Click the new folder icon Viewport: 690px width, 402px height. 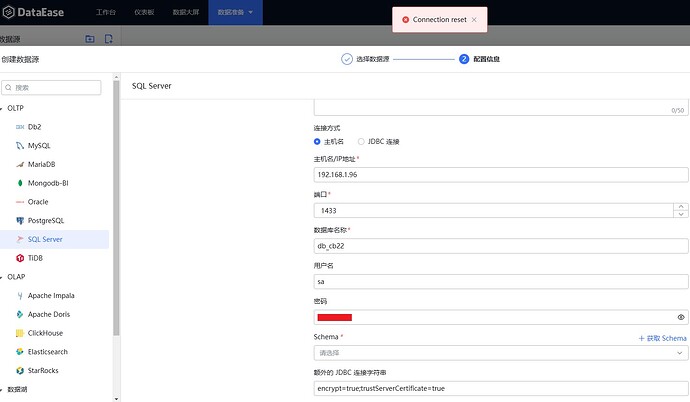[x=90, y=39]
